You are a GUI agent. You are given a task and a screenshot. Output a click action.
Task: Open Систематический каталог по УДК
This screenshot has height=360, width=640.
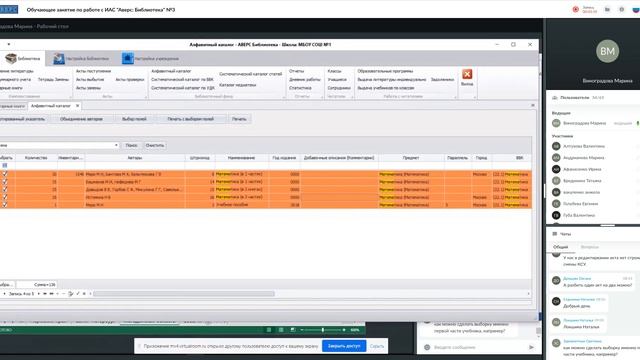click(x=182, y=88)
